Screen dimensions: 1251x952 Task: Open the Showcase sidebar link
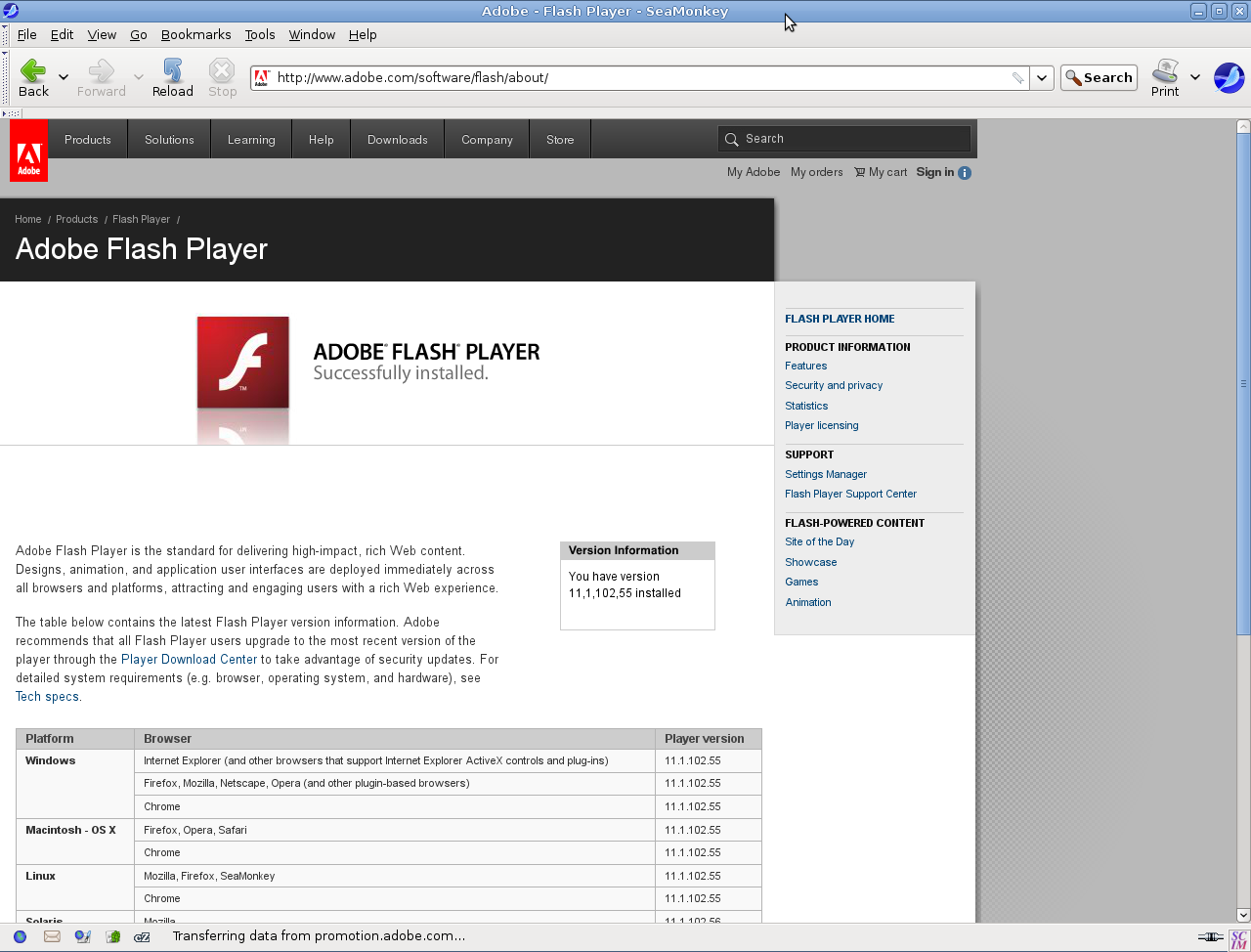[811, 562]
